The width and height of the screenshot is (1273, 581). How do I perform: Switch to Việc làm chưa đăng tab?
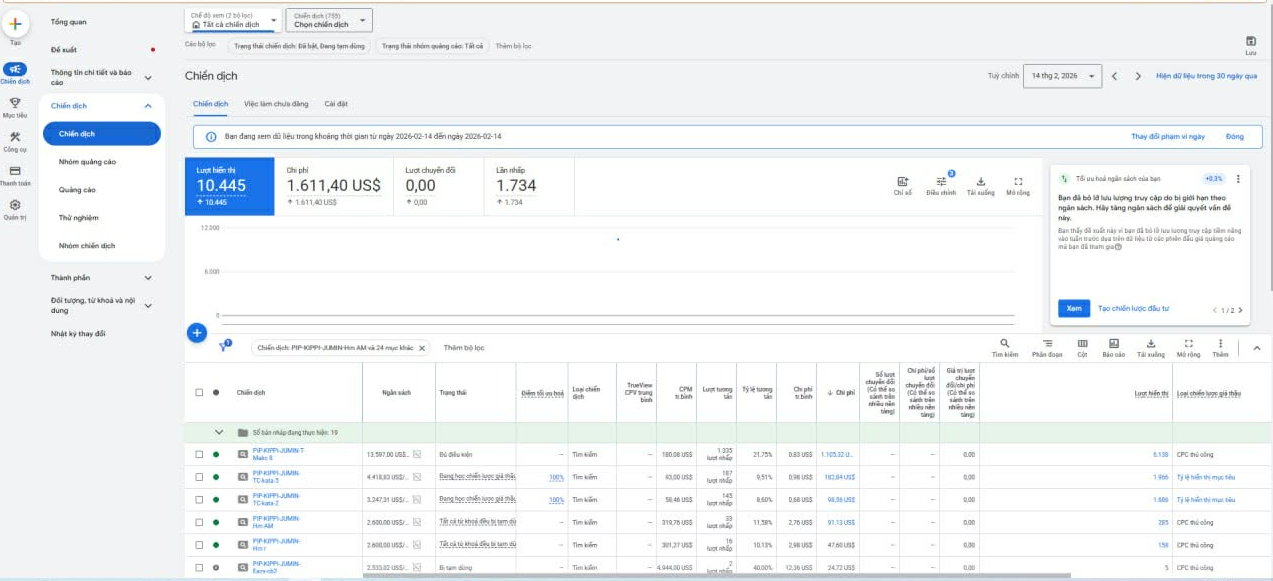click(x=276, y=104)
